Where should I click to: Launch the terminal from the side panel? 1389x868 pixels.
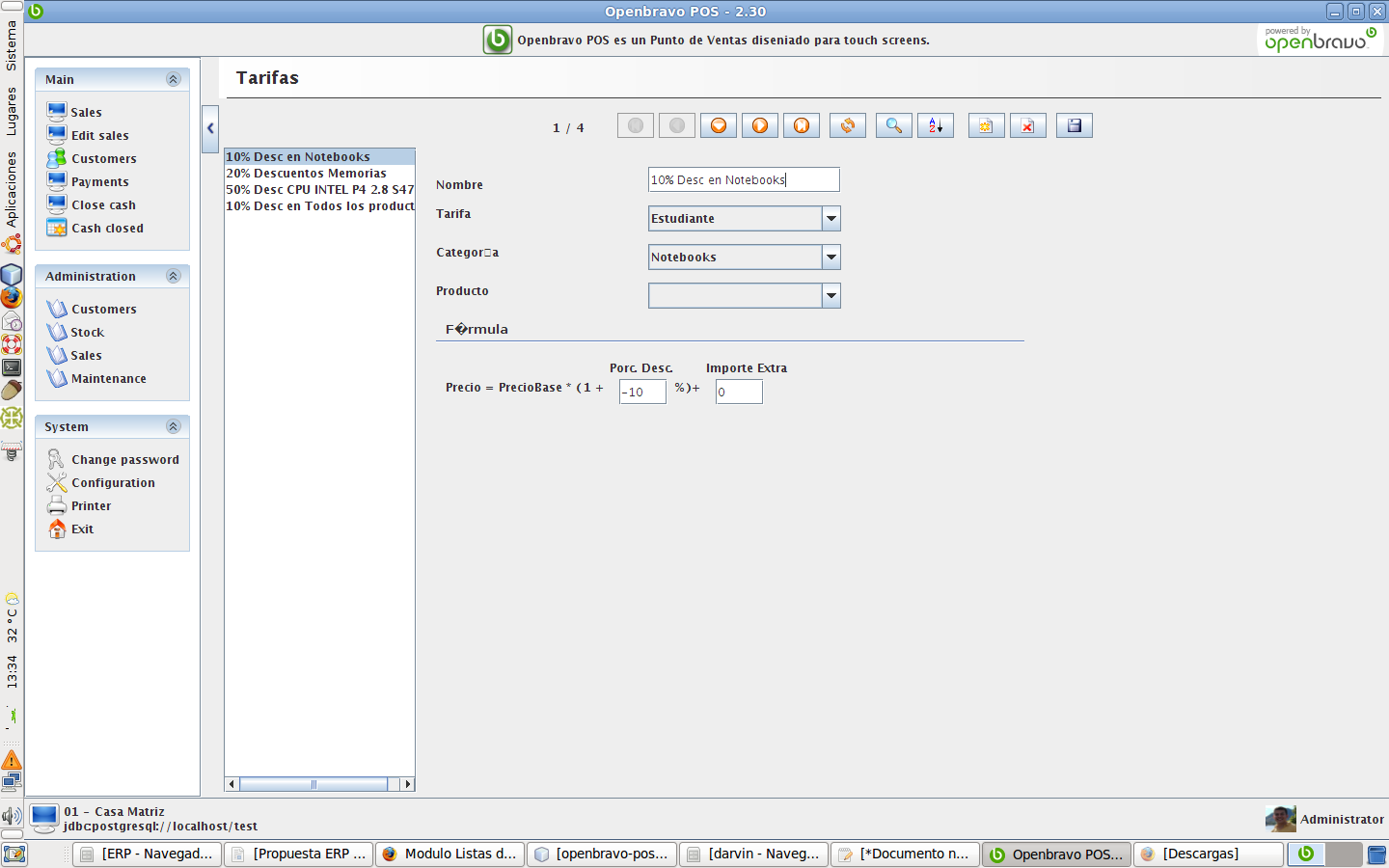coord(12,367)
